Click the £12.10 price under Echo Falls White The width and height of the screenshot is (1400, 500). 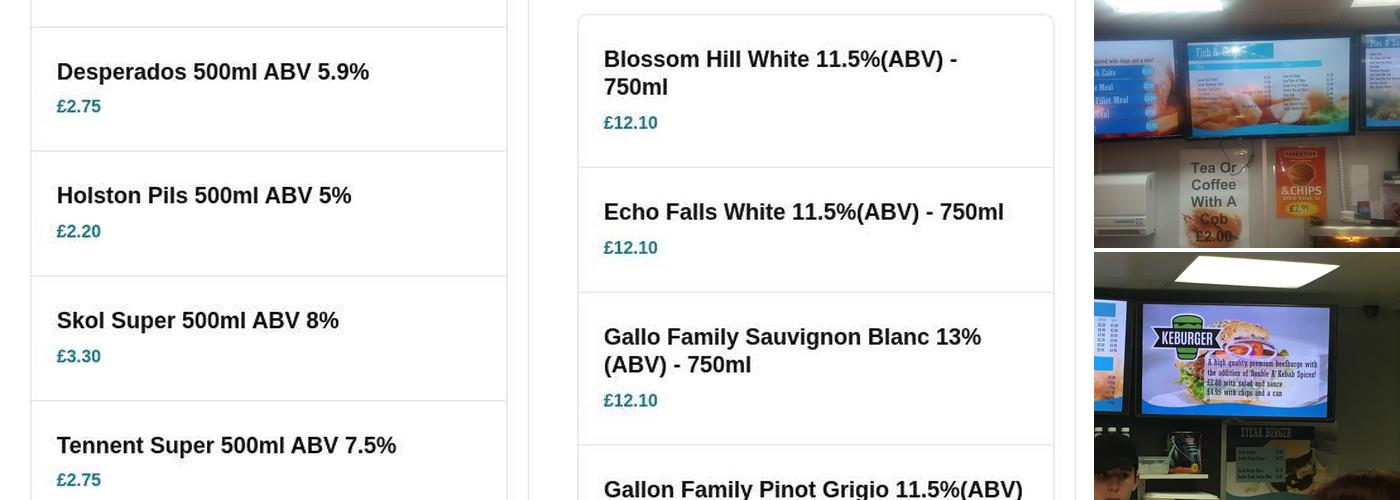coord(631,248)
